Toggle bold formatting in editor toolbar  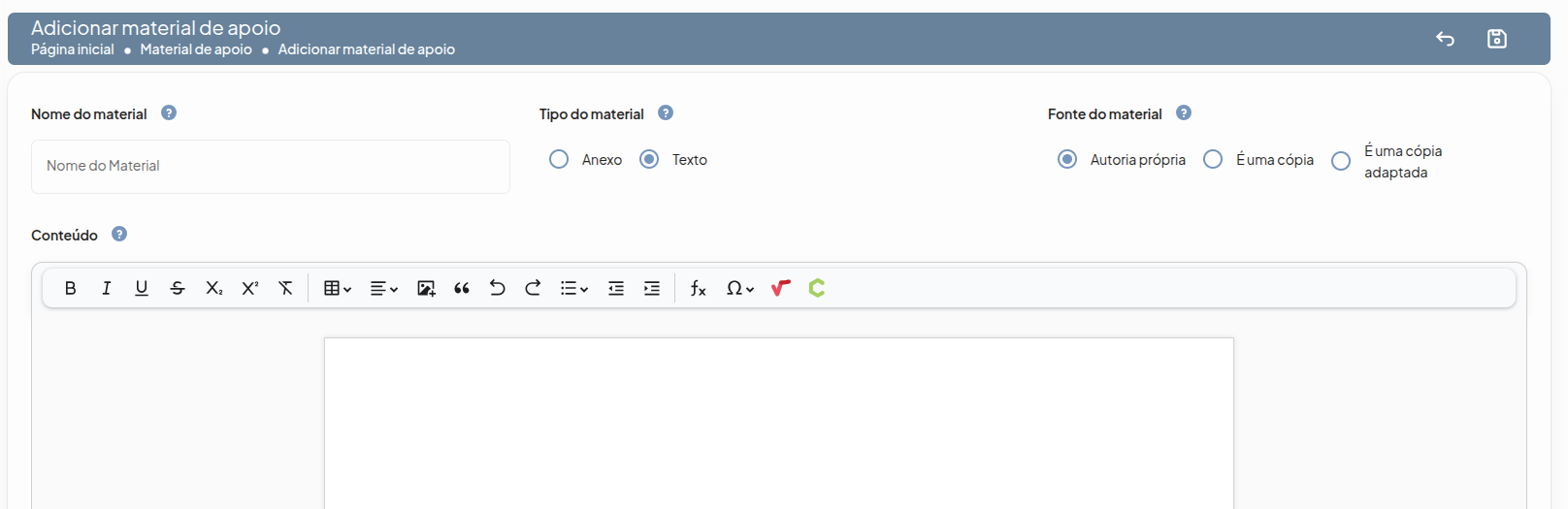tap(70, 288)
